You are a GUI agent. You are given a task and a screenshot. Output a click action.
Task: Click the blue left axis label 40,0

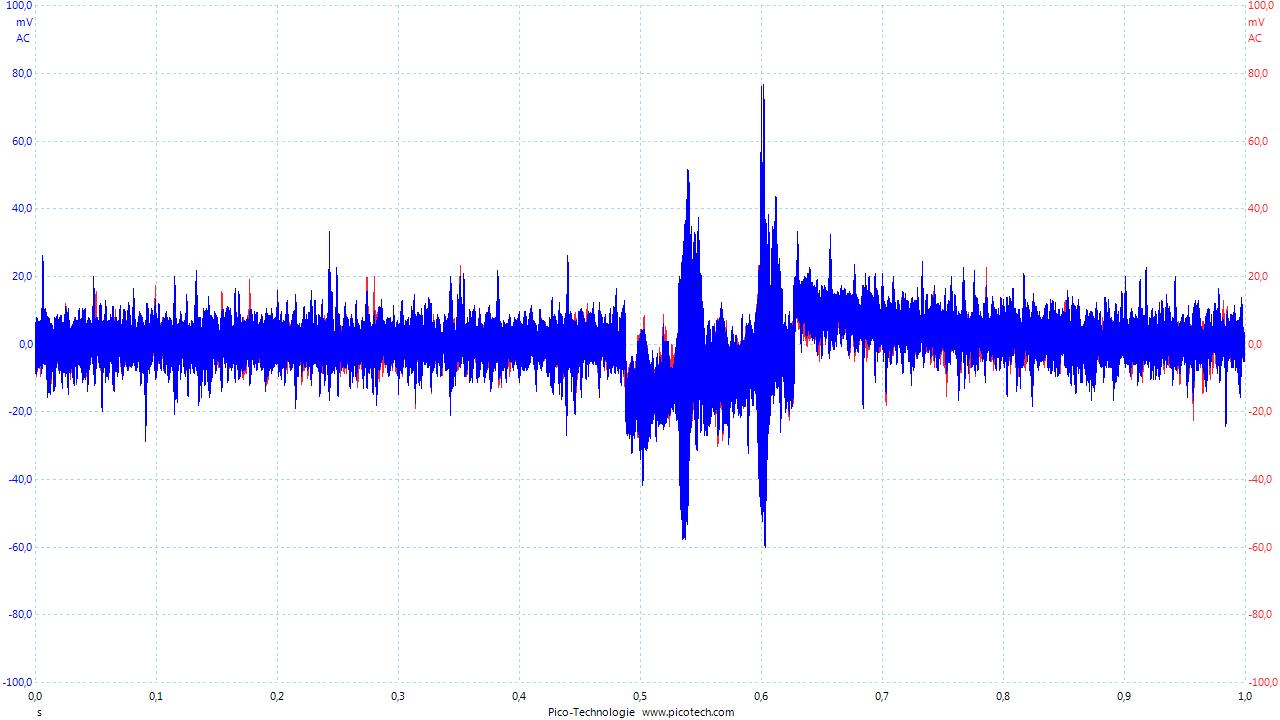(x=22, y=208)
